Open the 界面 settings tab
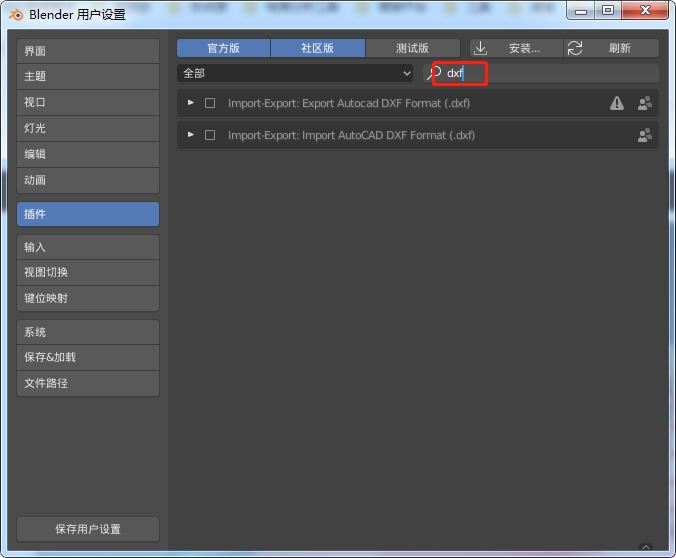Screen dimensions: 676x558 click(88, 51)
